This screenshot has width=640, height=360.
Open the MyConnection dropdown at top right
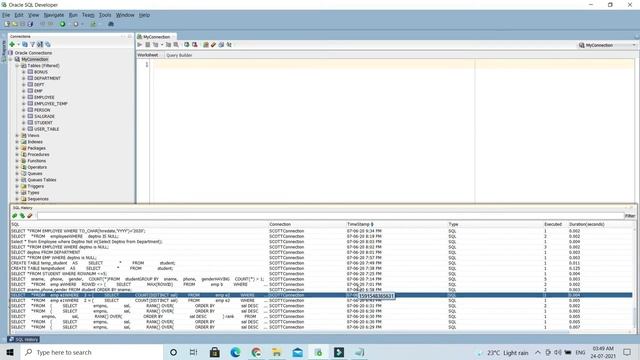pos(607,45)
